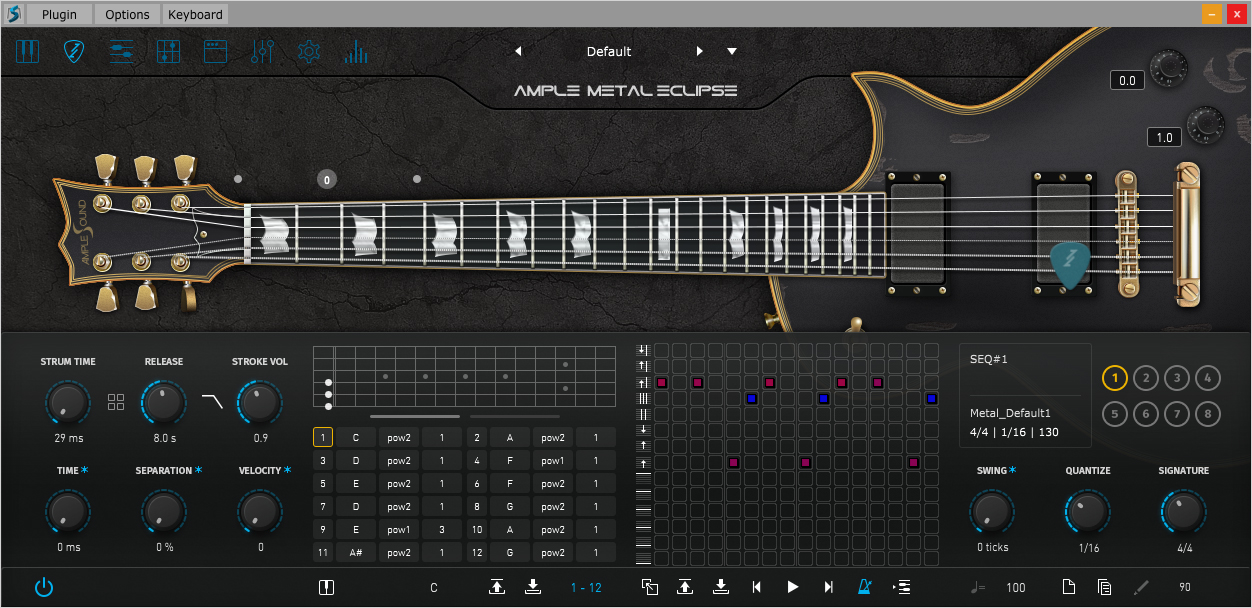Select chord slot 7 button
Image resolution: width=1252 pixels, height=608 pixels.
(x=323, y=506)
